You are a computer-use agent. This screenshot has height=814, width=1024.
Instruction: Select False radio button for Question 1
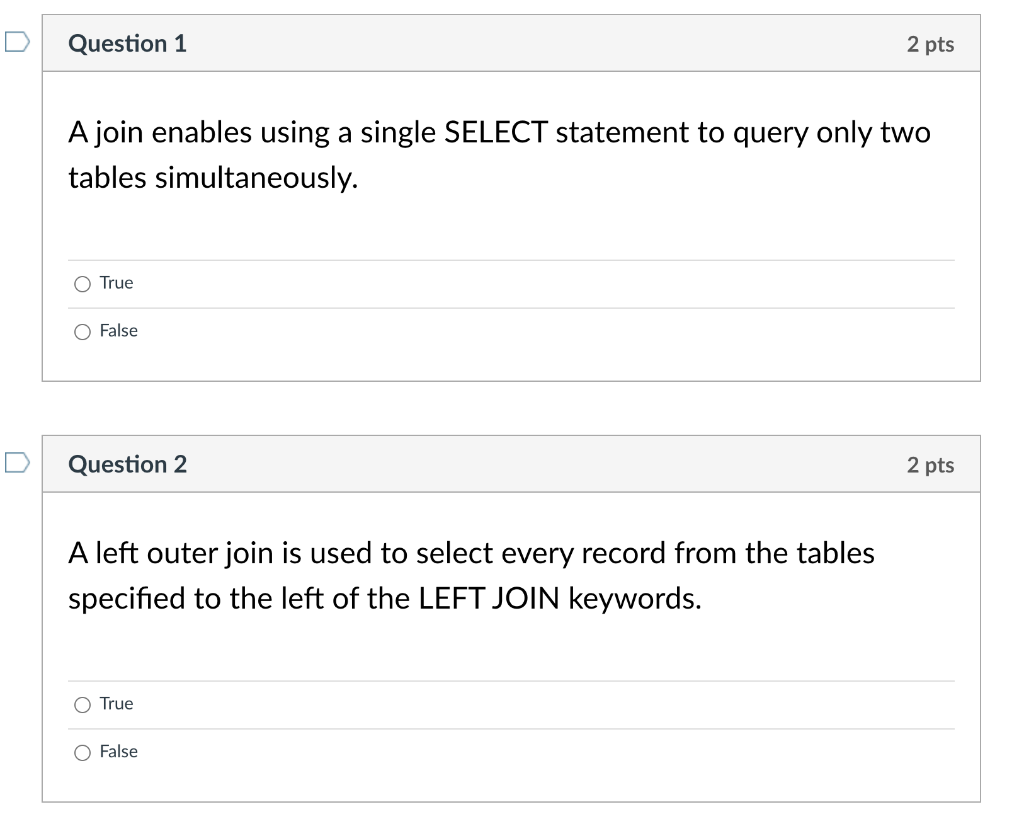(82, 332)
